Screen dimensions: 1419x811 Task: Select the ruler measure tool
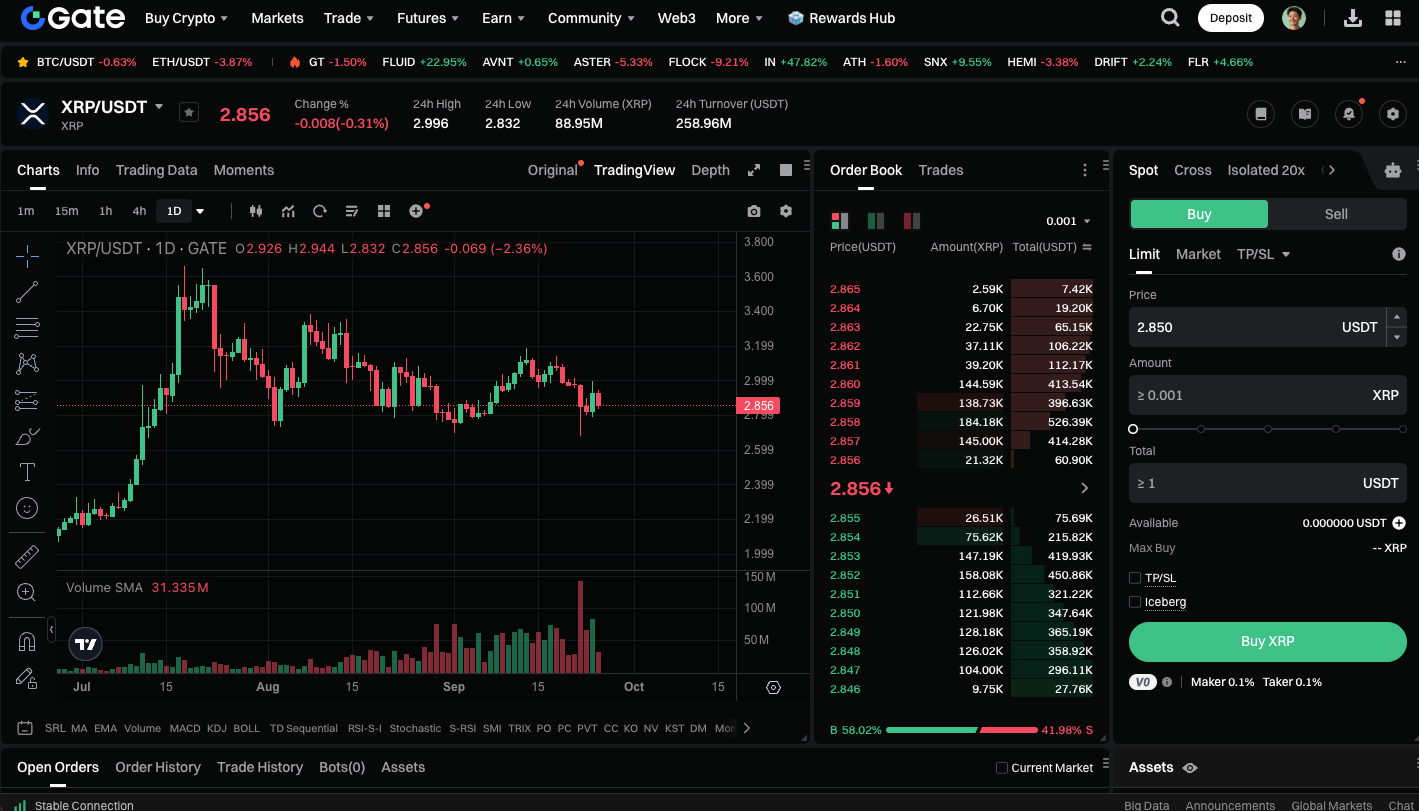click(x=27, y=557)
